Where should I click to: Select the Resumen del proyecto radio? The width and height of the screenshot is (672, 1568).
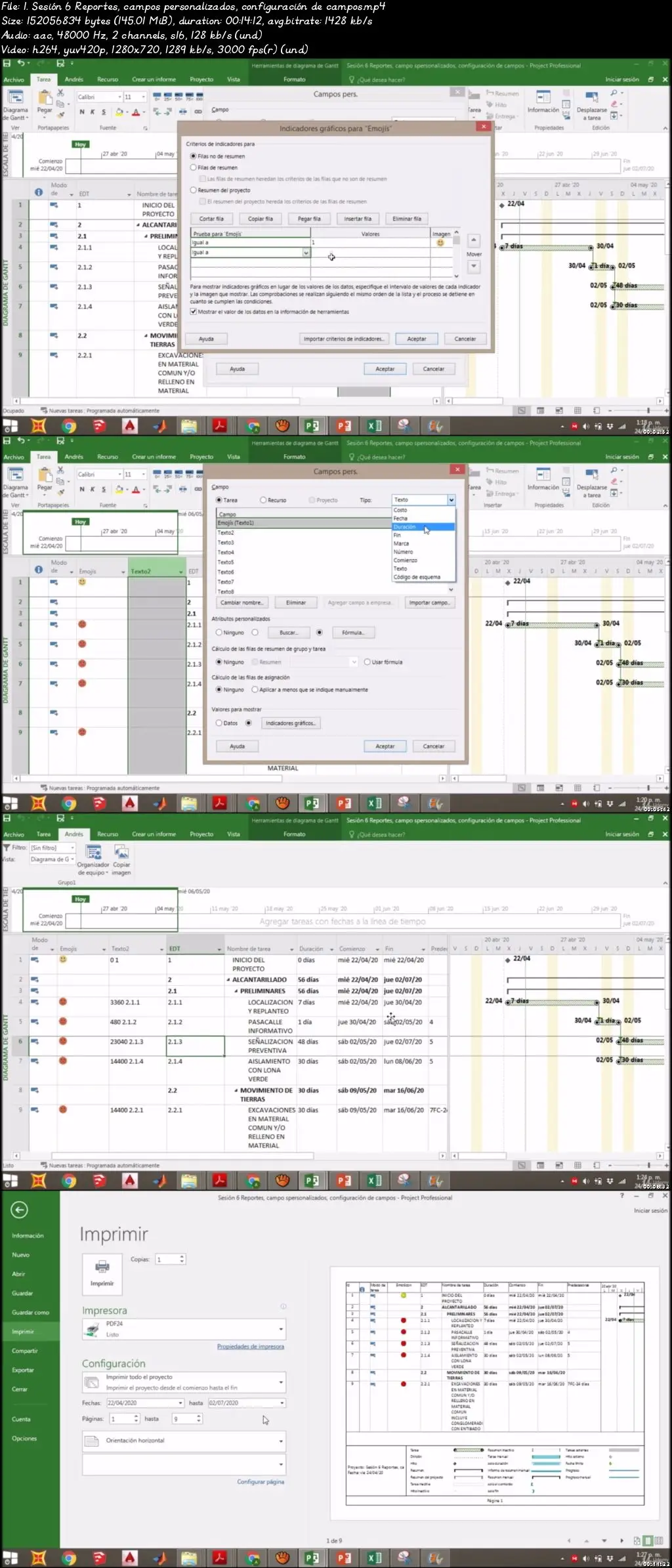(194, 190)
